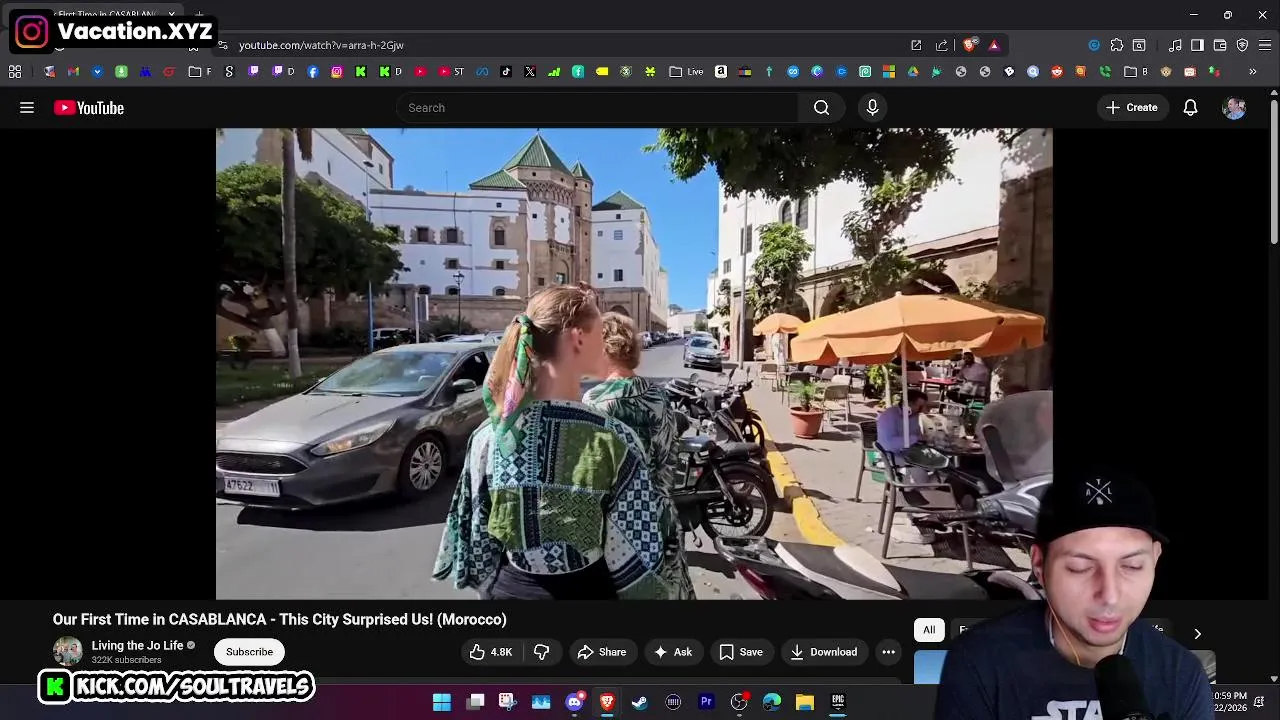Screen dimensions: 1280x720
Task: Open Brave Shields lion icon in address bar
Action: point(969,45)
